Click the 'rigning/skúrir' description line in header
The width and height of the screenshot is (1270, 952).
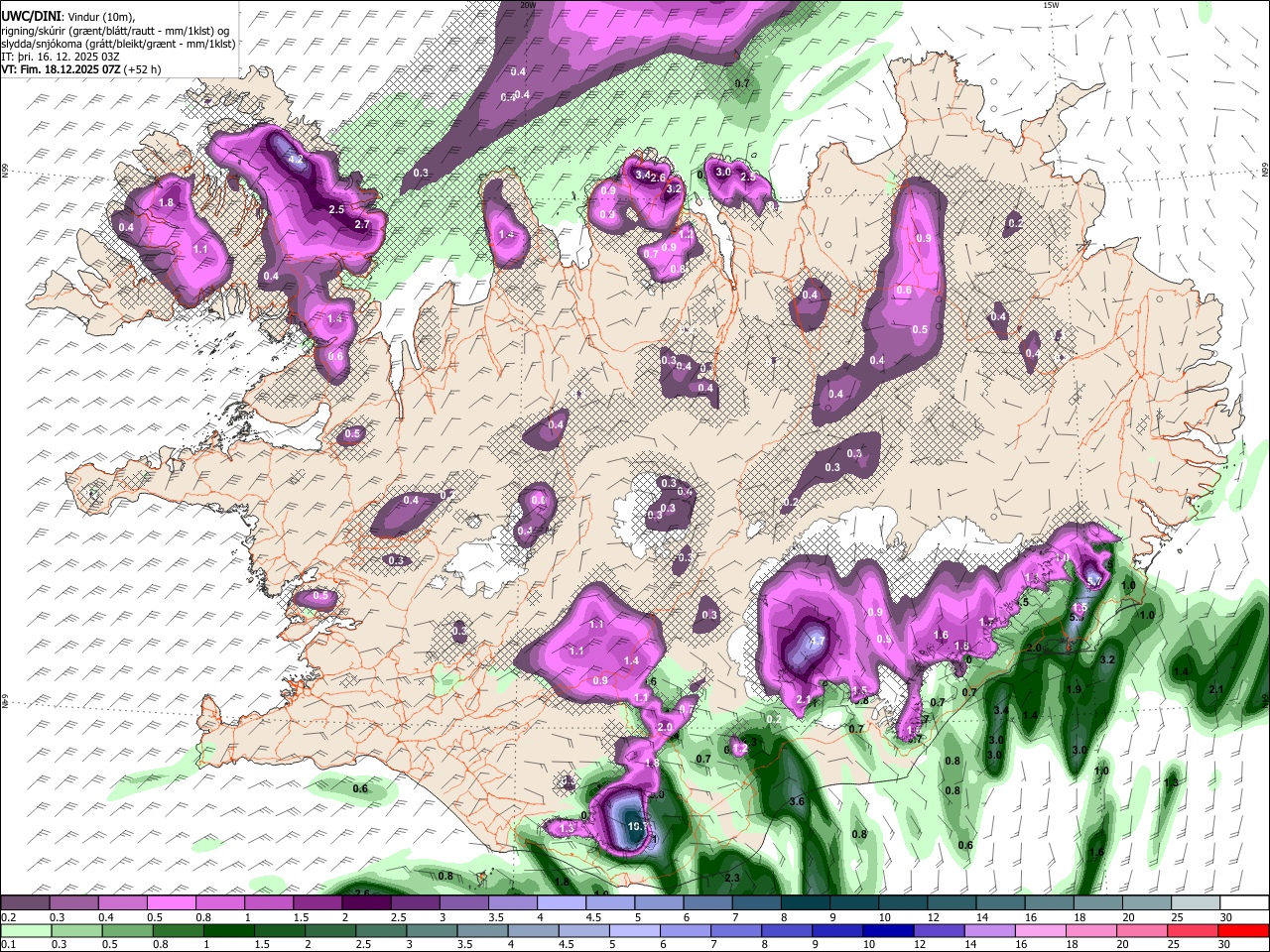coord(116,30)
